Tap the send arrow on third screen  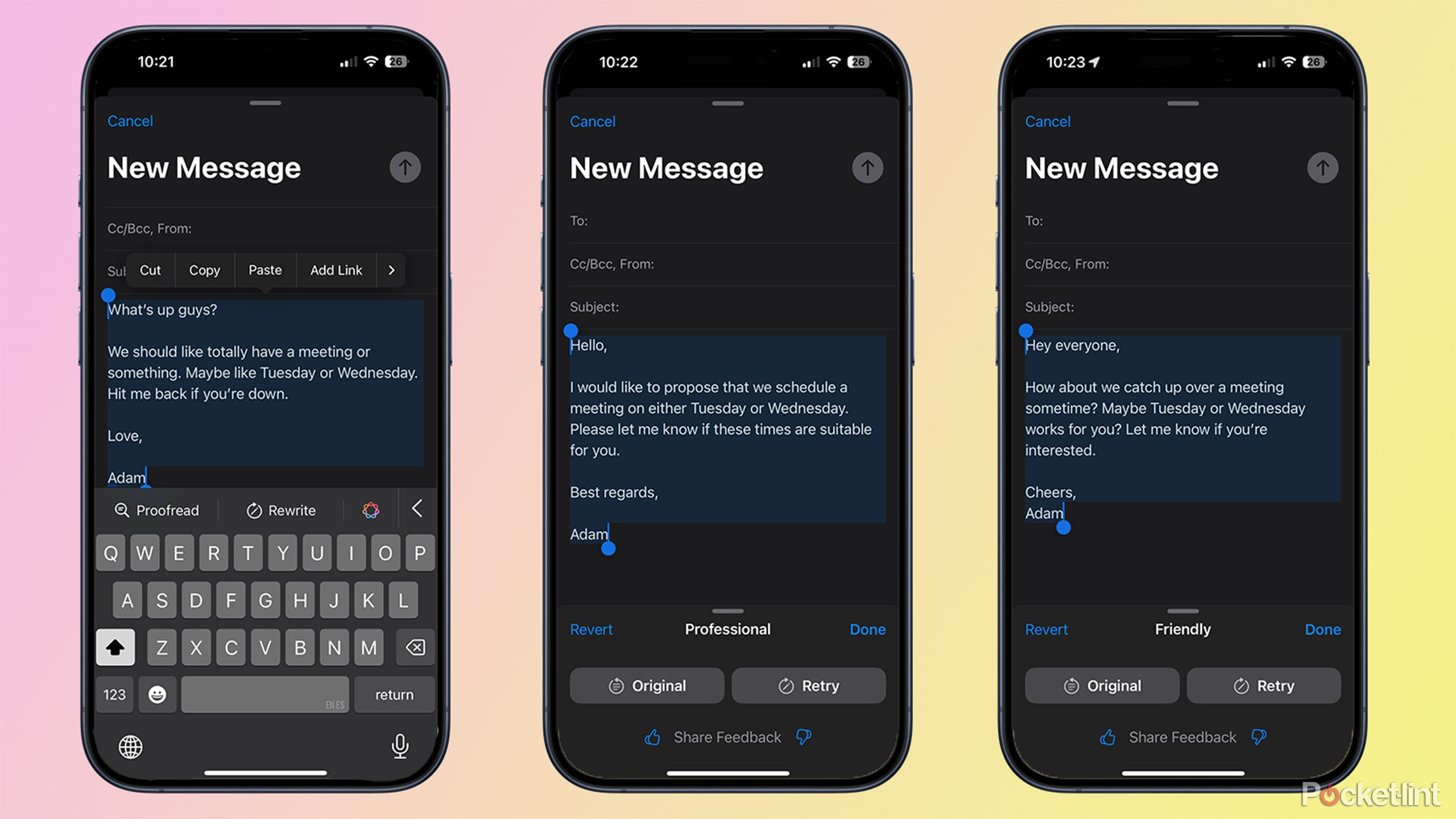[1322, 167]
